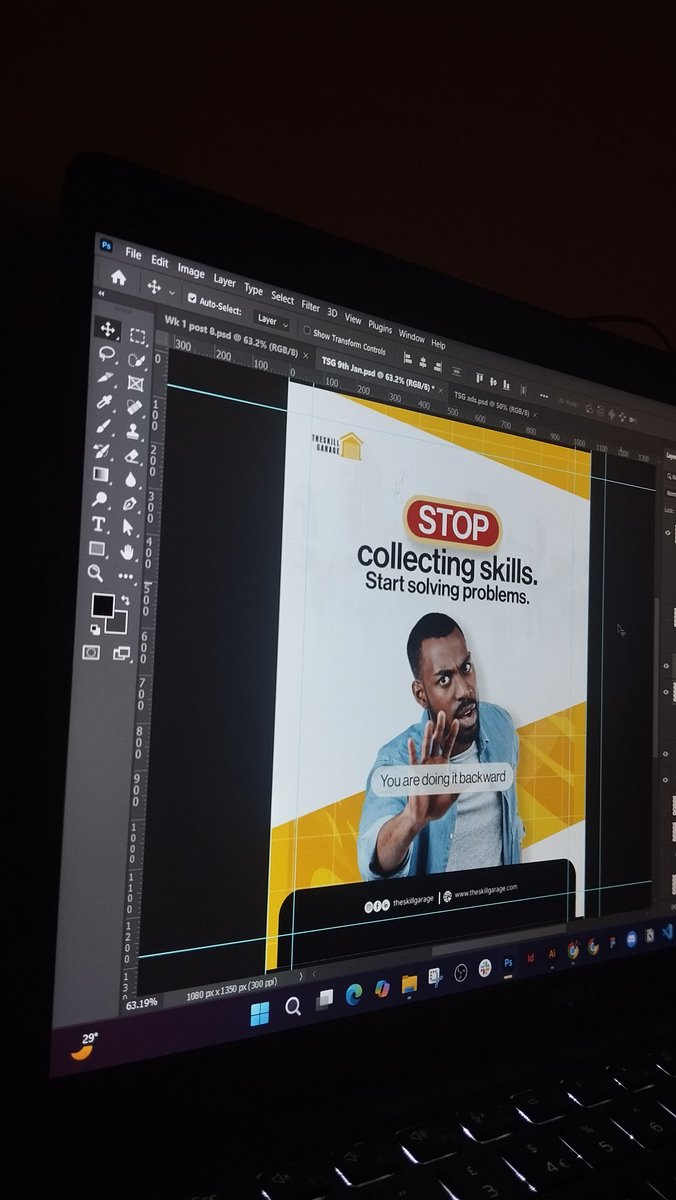Select the Zoom magnifier tool
676x1200 pixels.
click(95, 572)
